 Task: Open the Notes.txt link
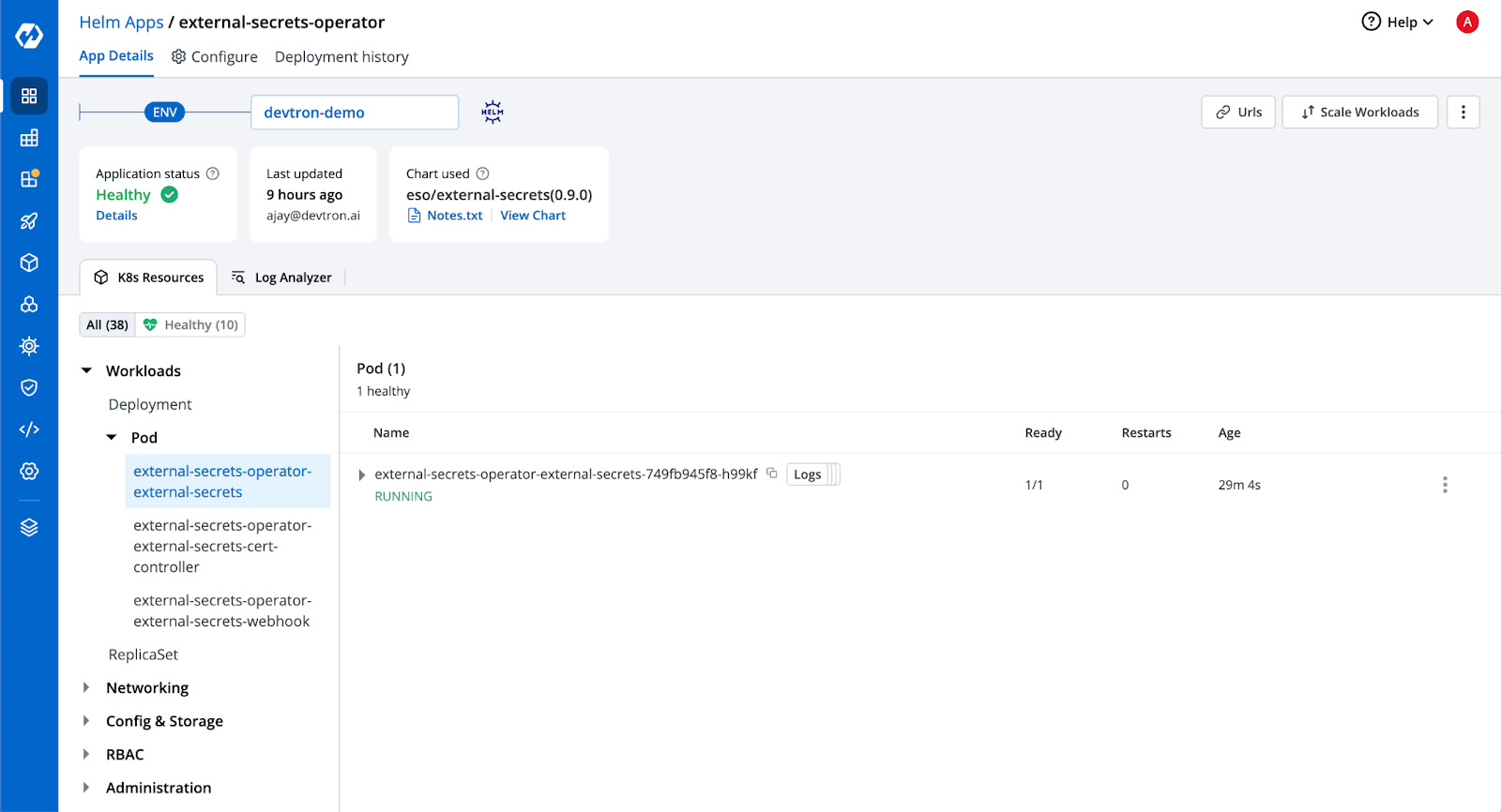(x=446, y=216)
